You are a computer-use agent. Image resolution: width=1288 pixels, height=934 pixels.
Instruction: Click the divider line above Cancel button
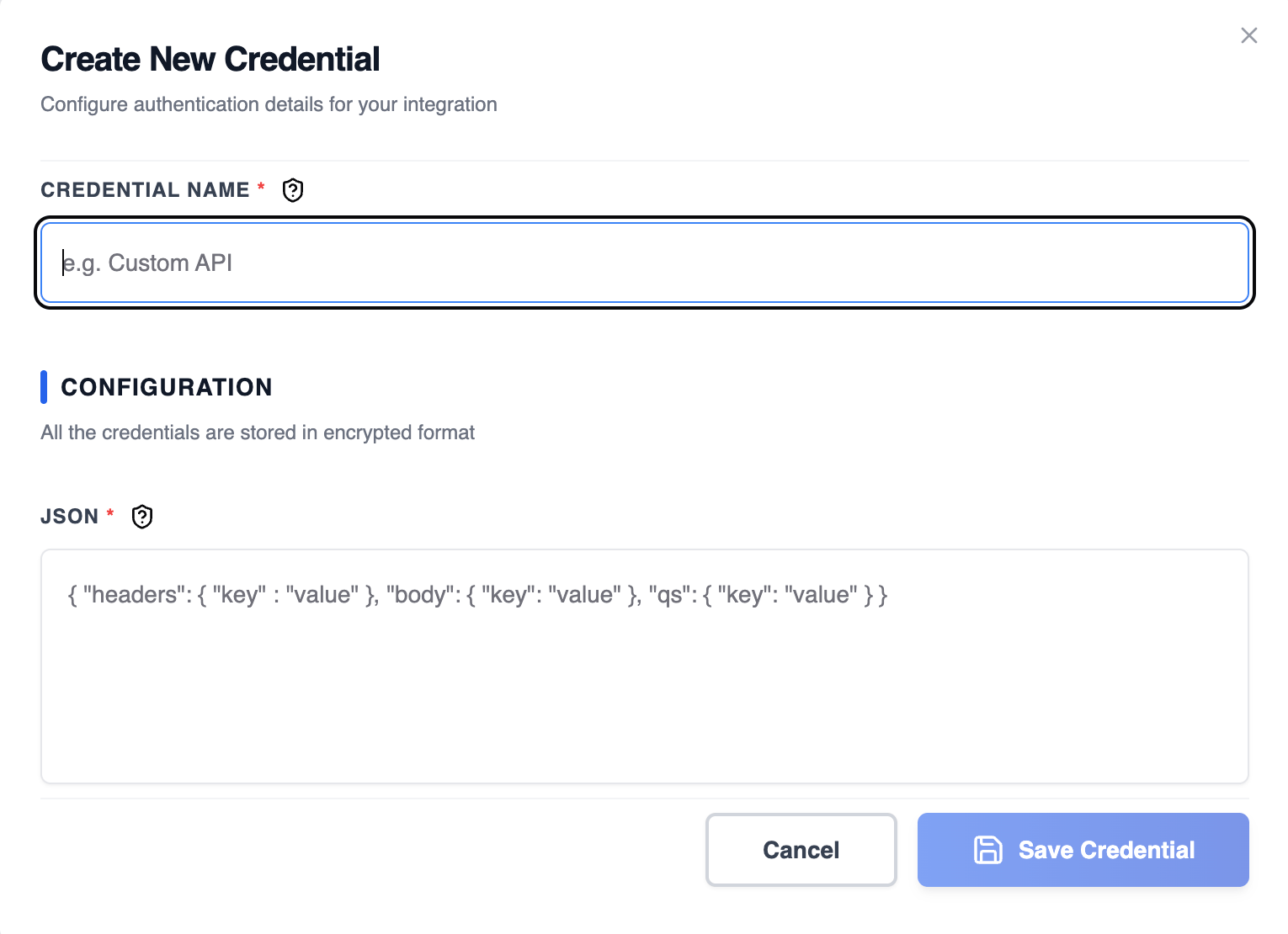[x=645, y=799]
